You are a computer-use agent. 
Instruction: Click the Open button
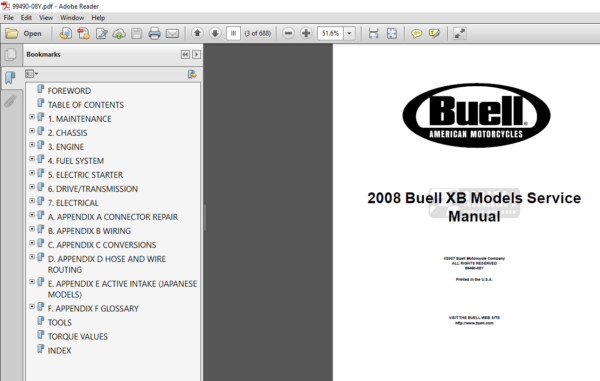(24, 34)
